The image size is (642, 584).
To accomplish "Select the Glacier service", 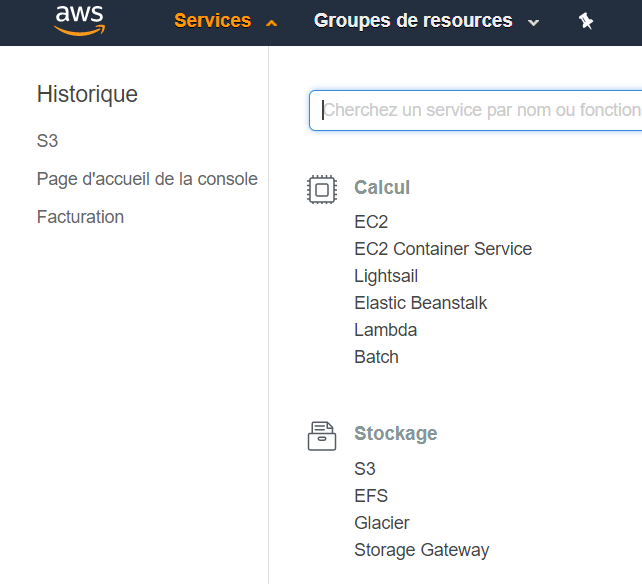I will (x=382, y=523).
